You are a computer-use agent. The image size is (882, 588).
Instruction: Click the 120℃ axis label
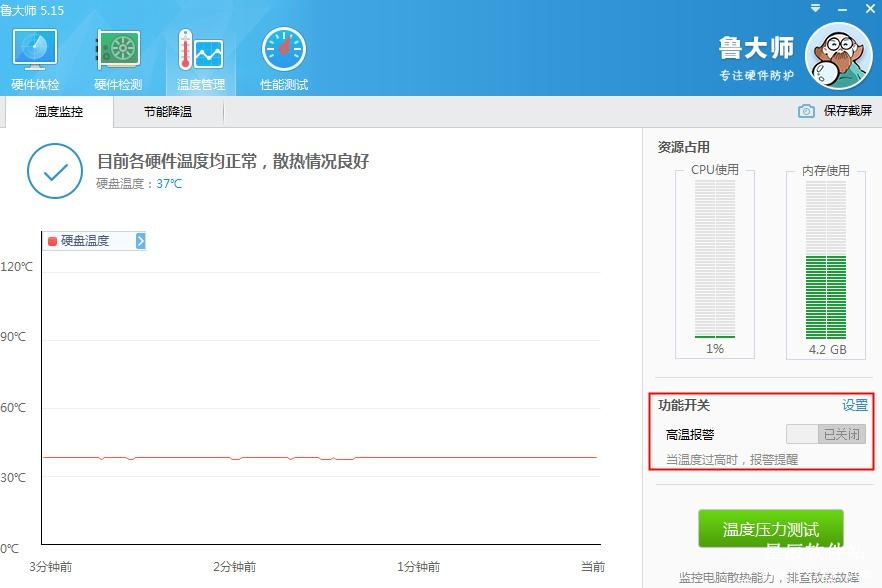pyautogui.click(x=16, y=267)
